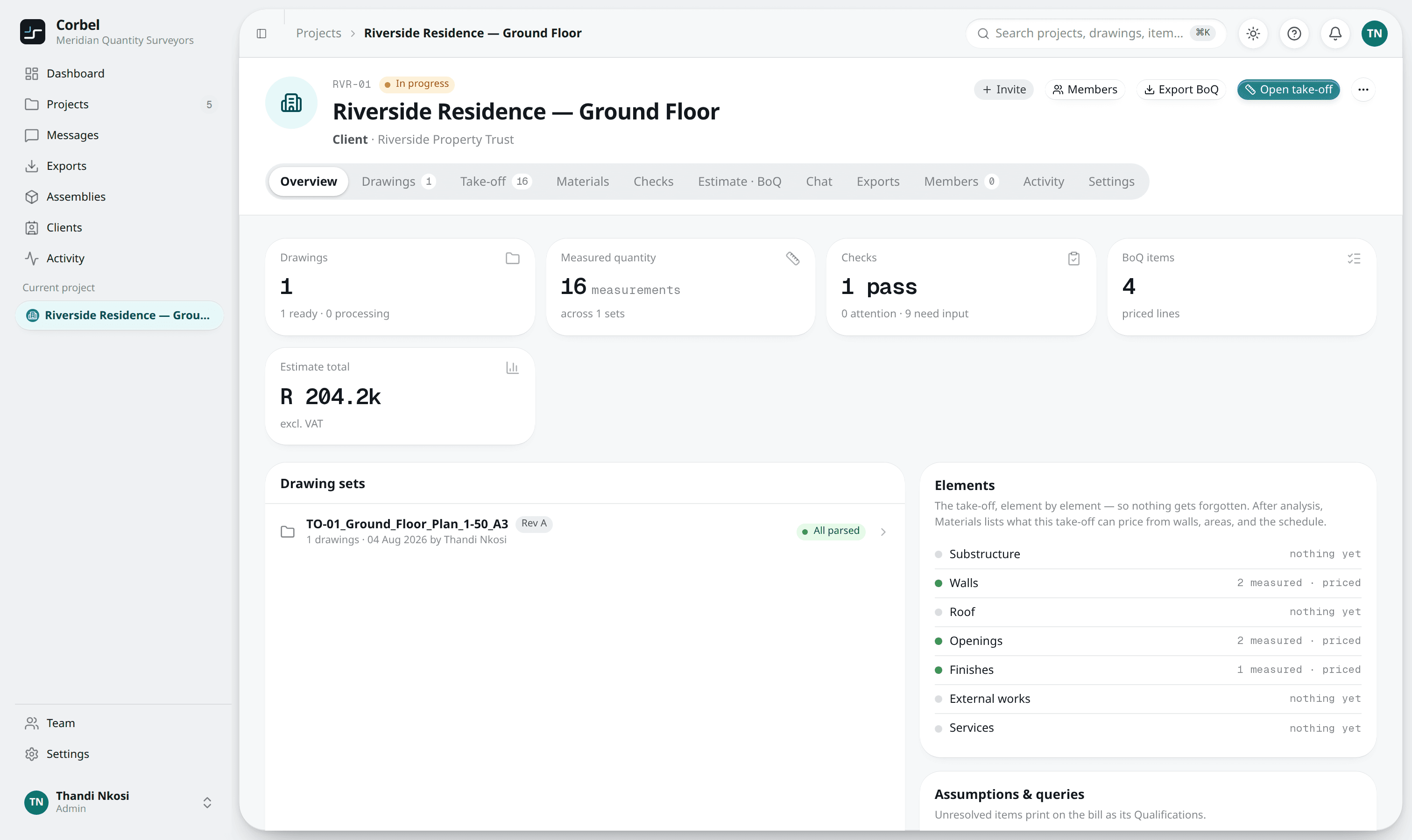The height and width of the screenshot is (840, 1412).
Task: Collapse the sidebar with the panel icon
Action: (261, 34)
